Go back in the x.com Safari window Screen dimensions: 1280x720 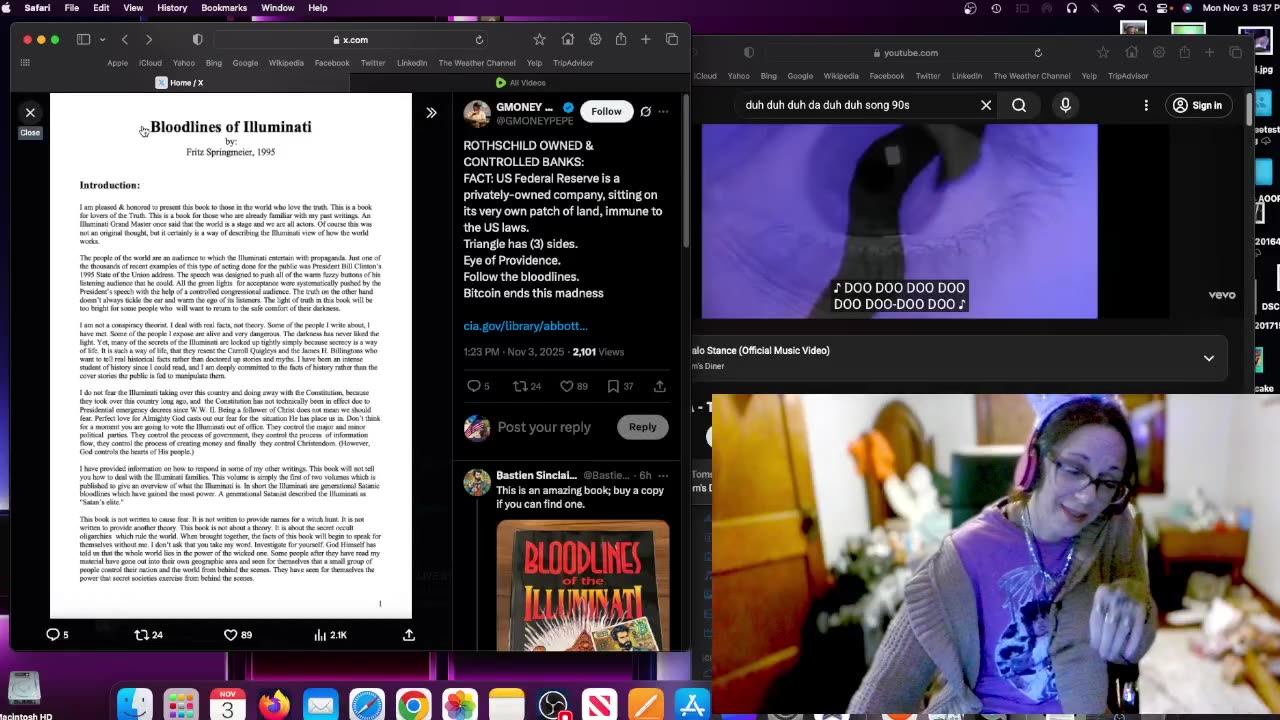125,40
